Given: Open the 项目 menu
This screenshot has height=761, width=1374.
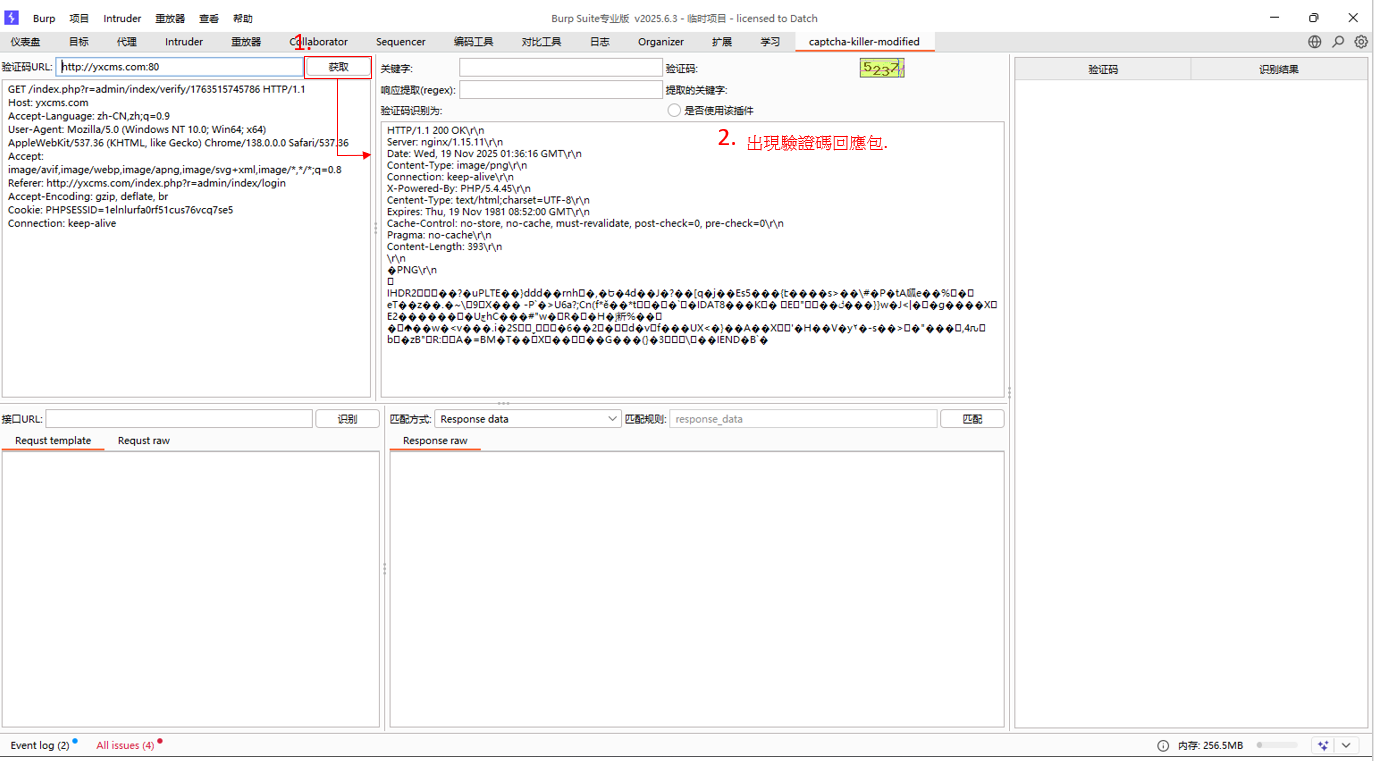Looking at the screenshot, I should coord(79,18).
